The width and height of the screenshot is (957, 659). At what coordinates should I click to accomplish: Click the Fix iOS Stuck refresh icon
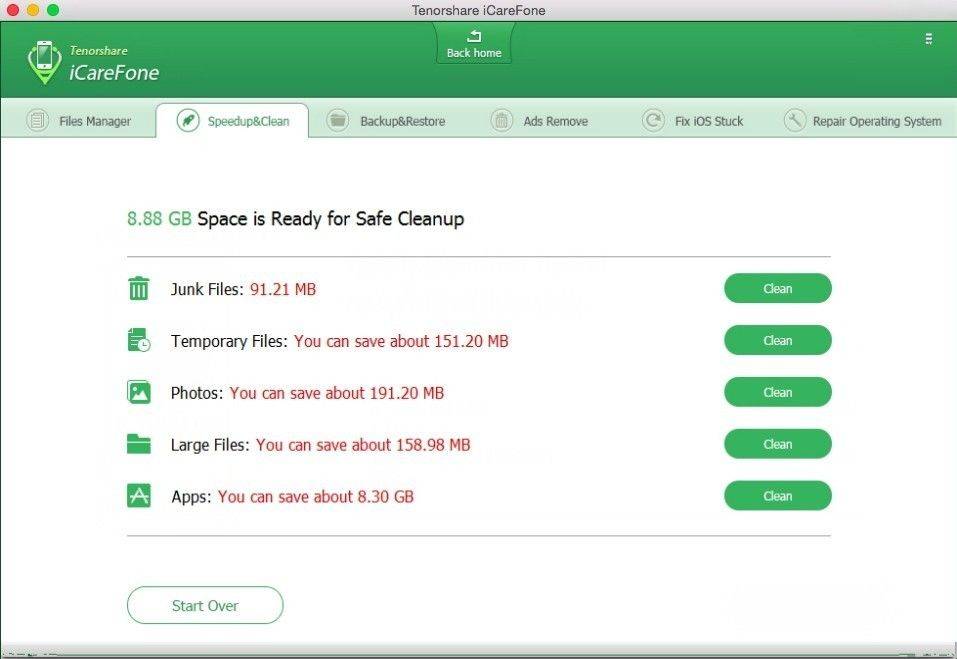pos(654,120)
